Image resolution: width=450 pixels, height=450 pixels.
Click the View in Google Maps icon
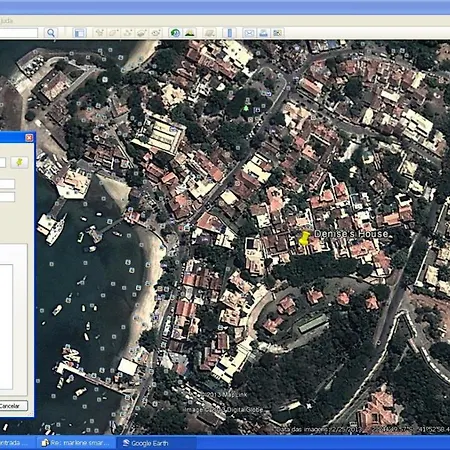(x=277, y=33)
